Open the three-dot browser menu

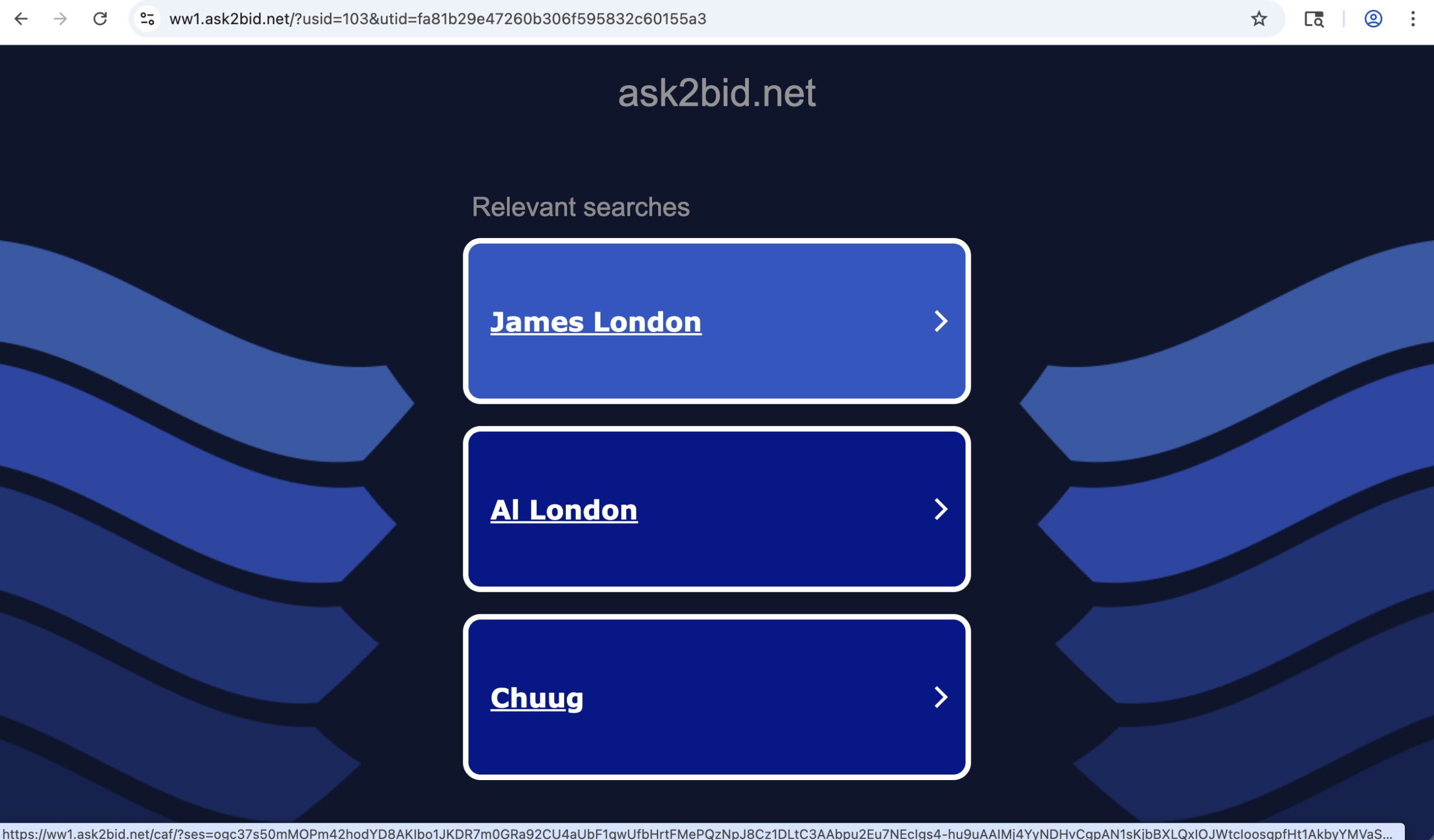(x=1413, y=19)
